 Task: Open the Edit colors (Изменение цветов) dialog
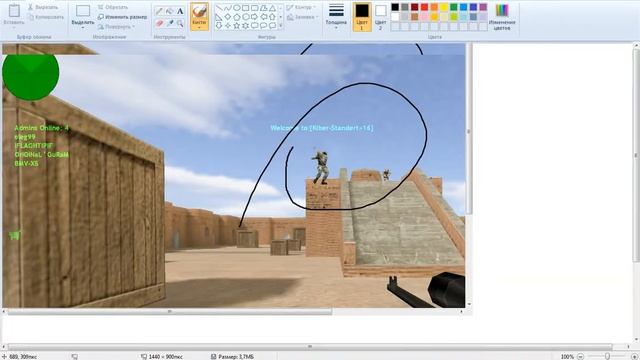[502, 17]
